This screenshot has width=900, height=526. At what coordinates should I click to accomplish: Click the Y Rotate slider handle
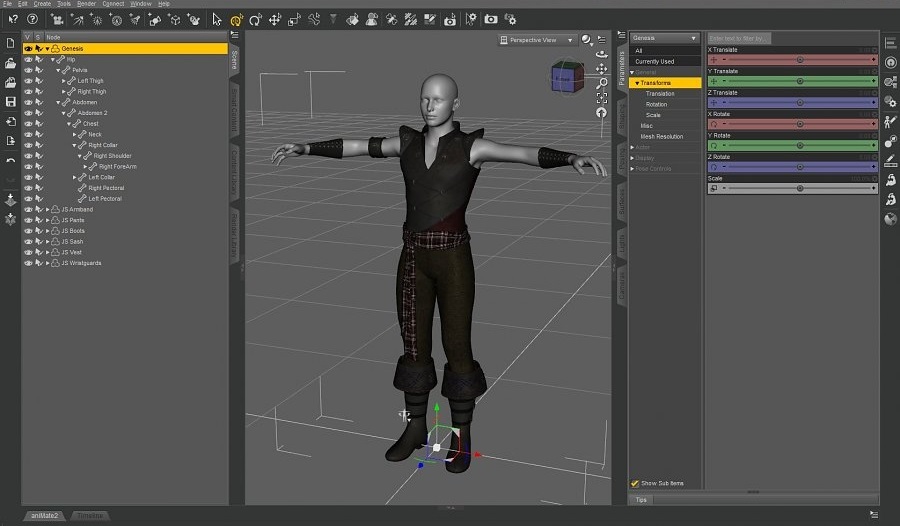pos(800,146)
